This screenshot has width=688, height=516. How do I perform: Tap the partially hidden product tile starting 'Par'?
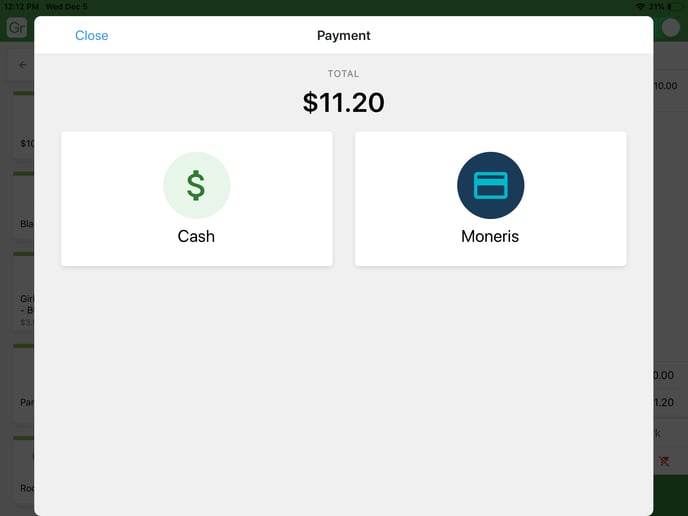tap(23, 384)
